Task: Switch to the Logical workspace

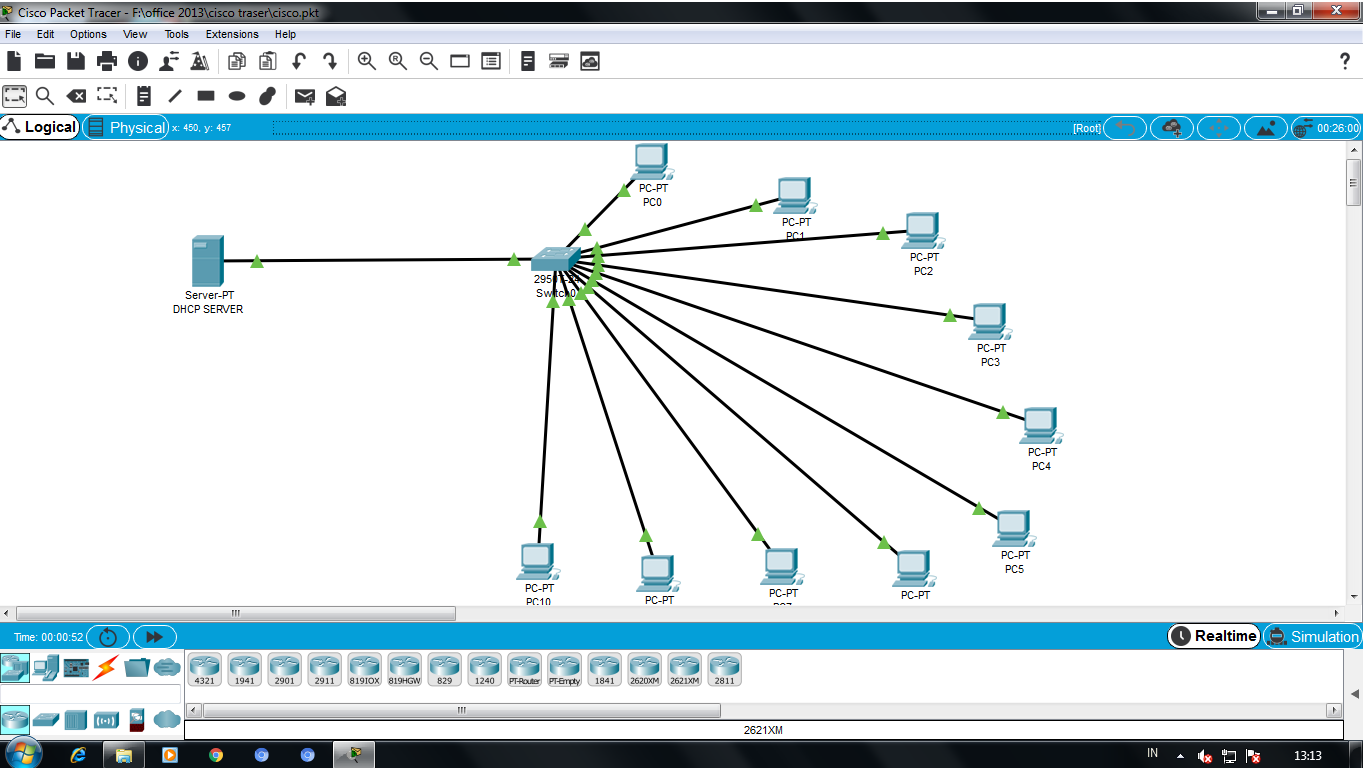Action: [x=40, y=127]
